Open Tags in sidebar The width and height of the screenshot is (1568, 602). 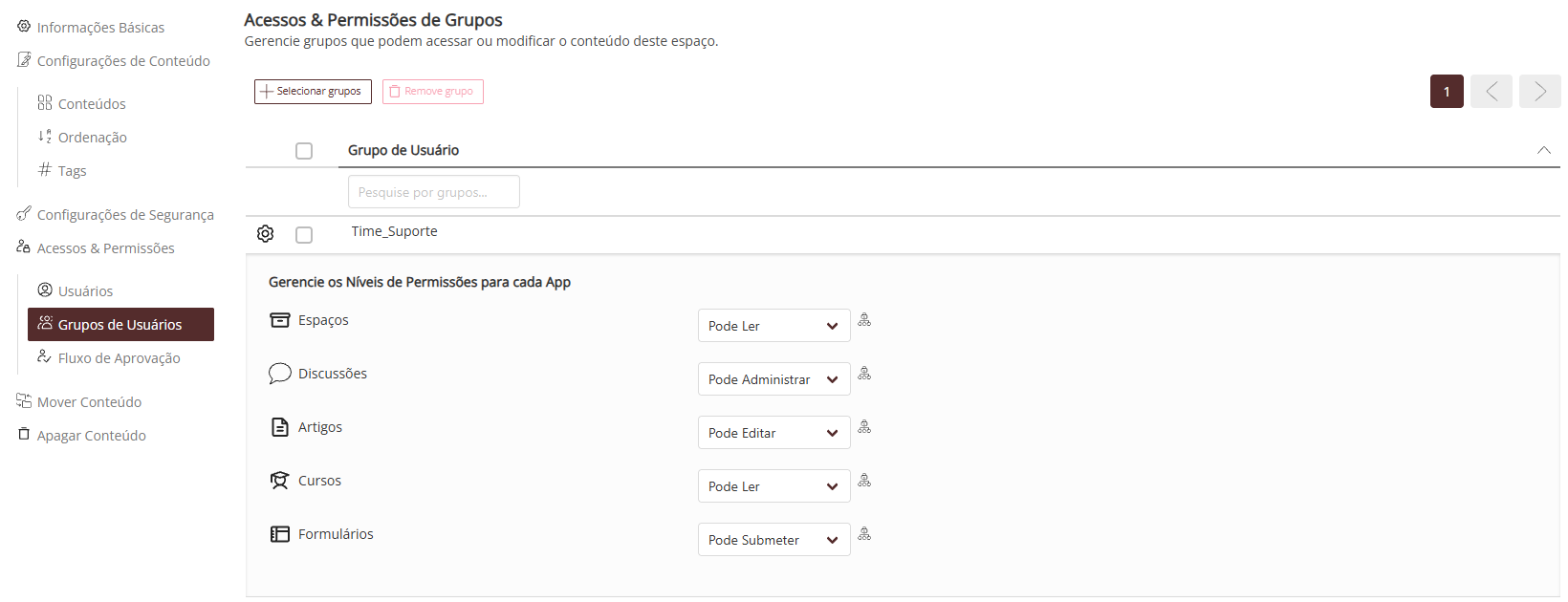click(x=72, y=171)
